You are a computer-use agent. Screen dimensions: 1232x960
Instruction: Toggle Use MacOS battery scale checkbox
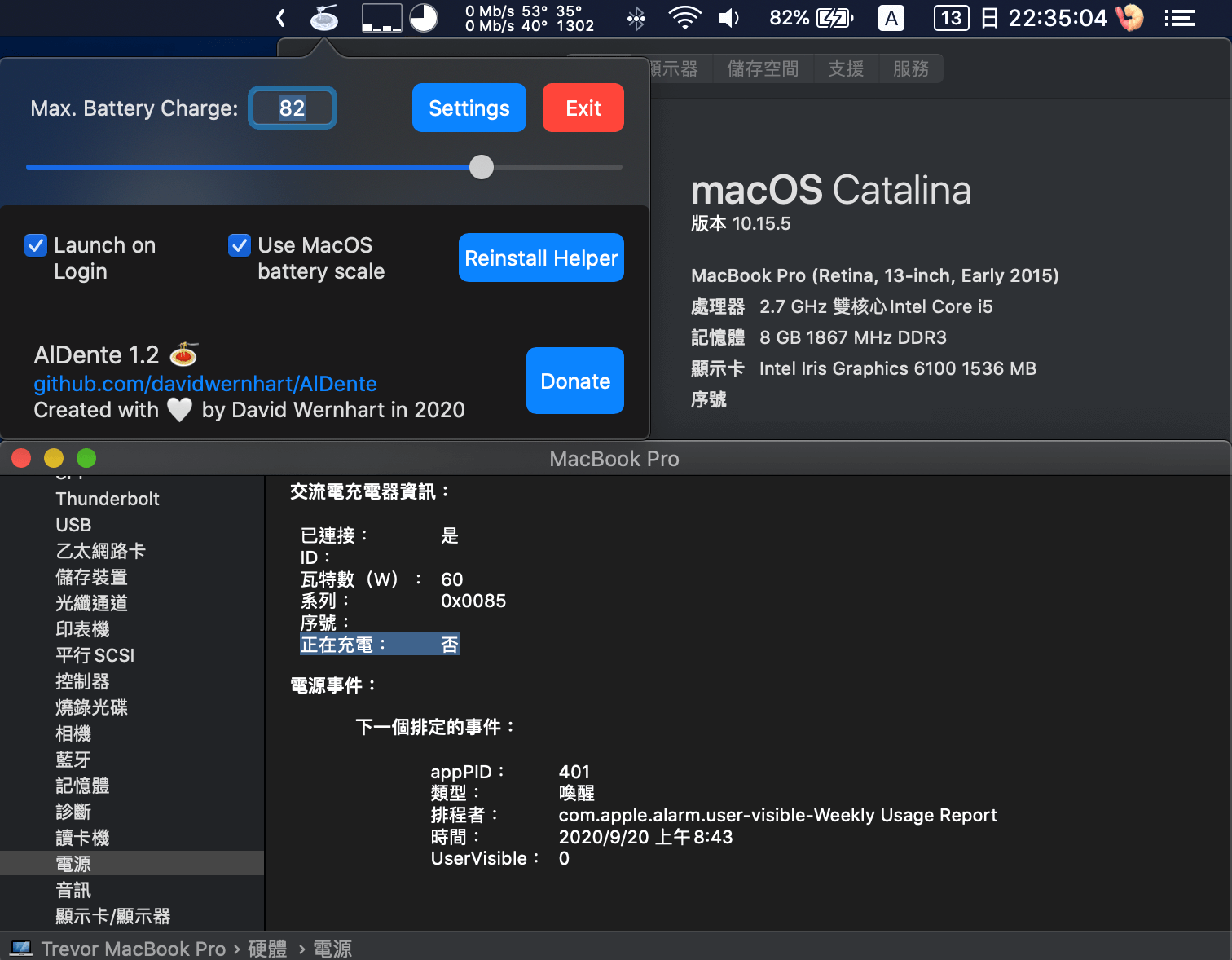[x=240, y=245]
